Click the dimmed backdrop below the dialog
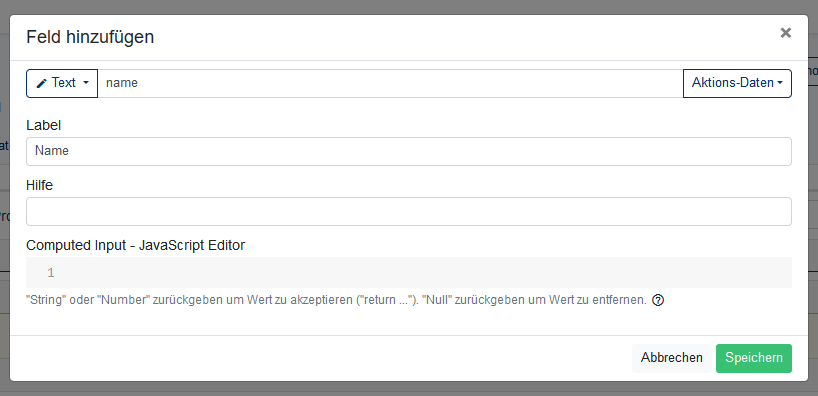818x396 pixels. click(409, 389)
